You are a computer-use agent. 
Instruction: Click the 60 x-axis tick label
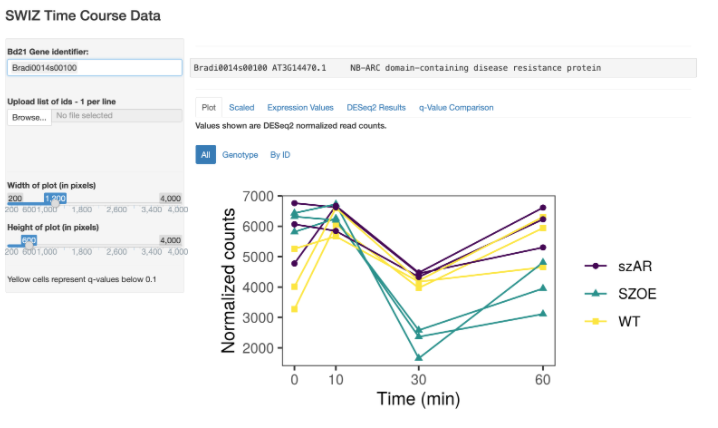[543, 379]
